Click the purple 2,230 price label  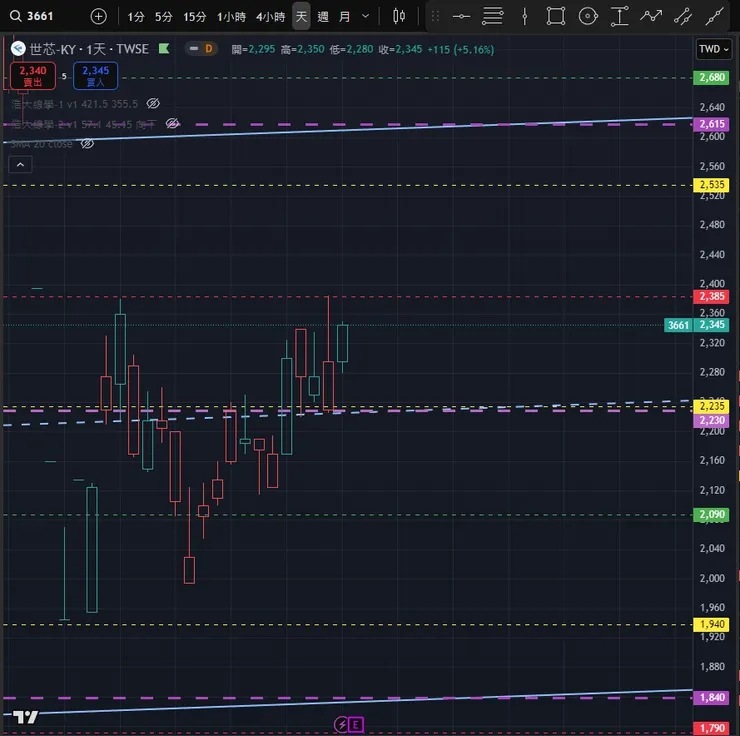pyautogui.click(x=711, y=420)
